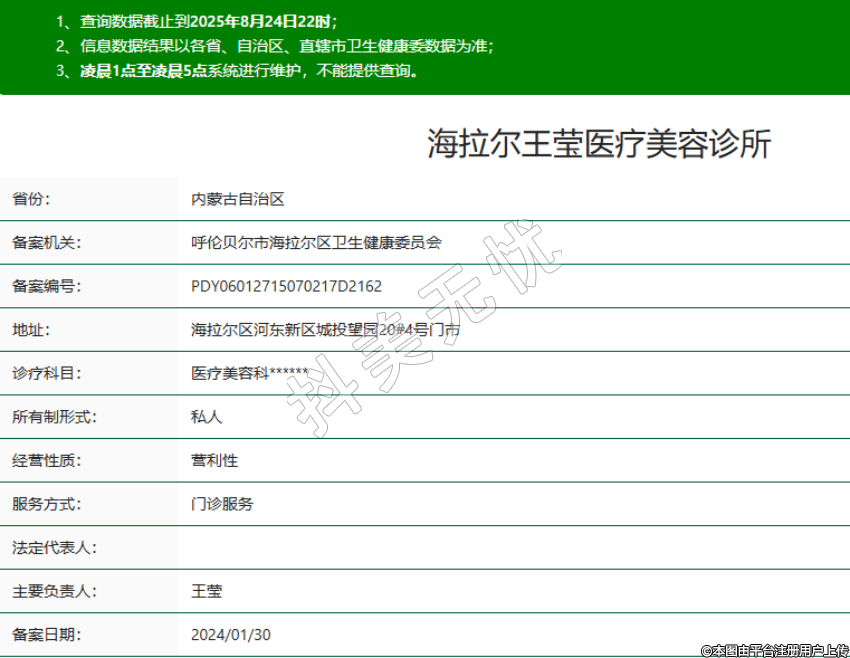Click the business nature value 营利性

214,461
